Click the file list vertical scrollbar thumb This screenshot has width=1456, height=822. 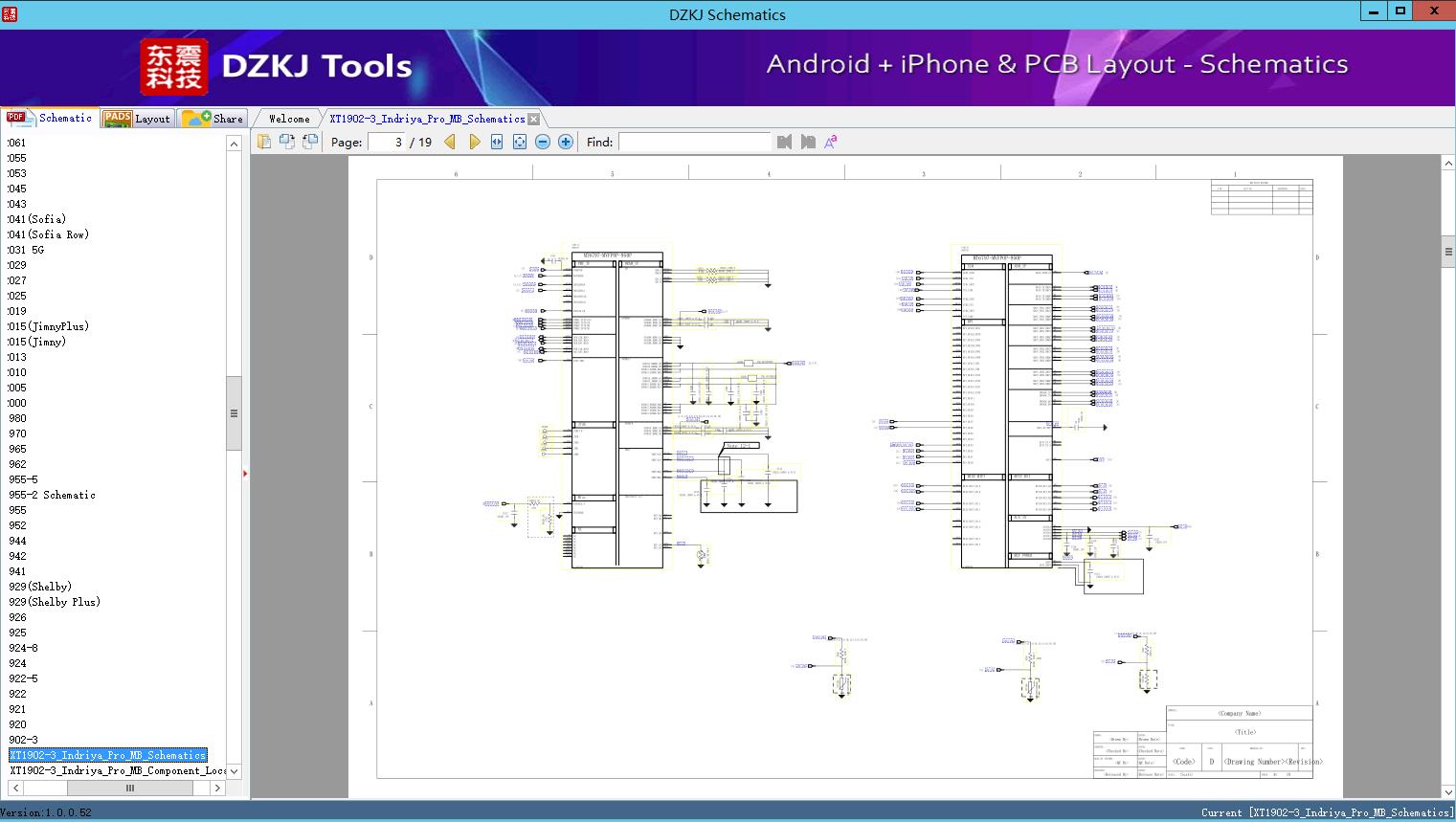(234, 413)
